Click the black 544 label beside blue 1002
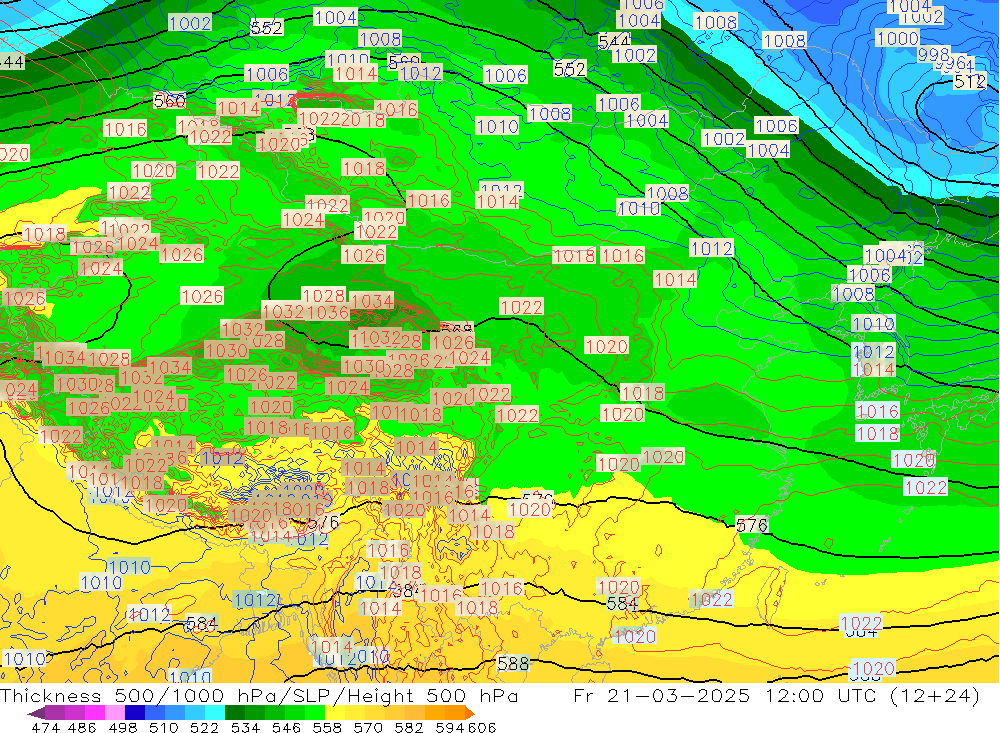This screenshot has height=733, width=1000. [615, 41]
